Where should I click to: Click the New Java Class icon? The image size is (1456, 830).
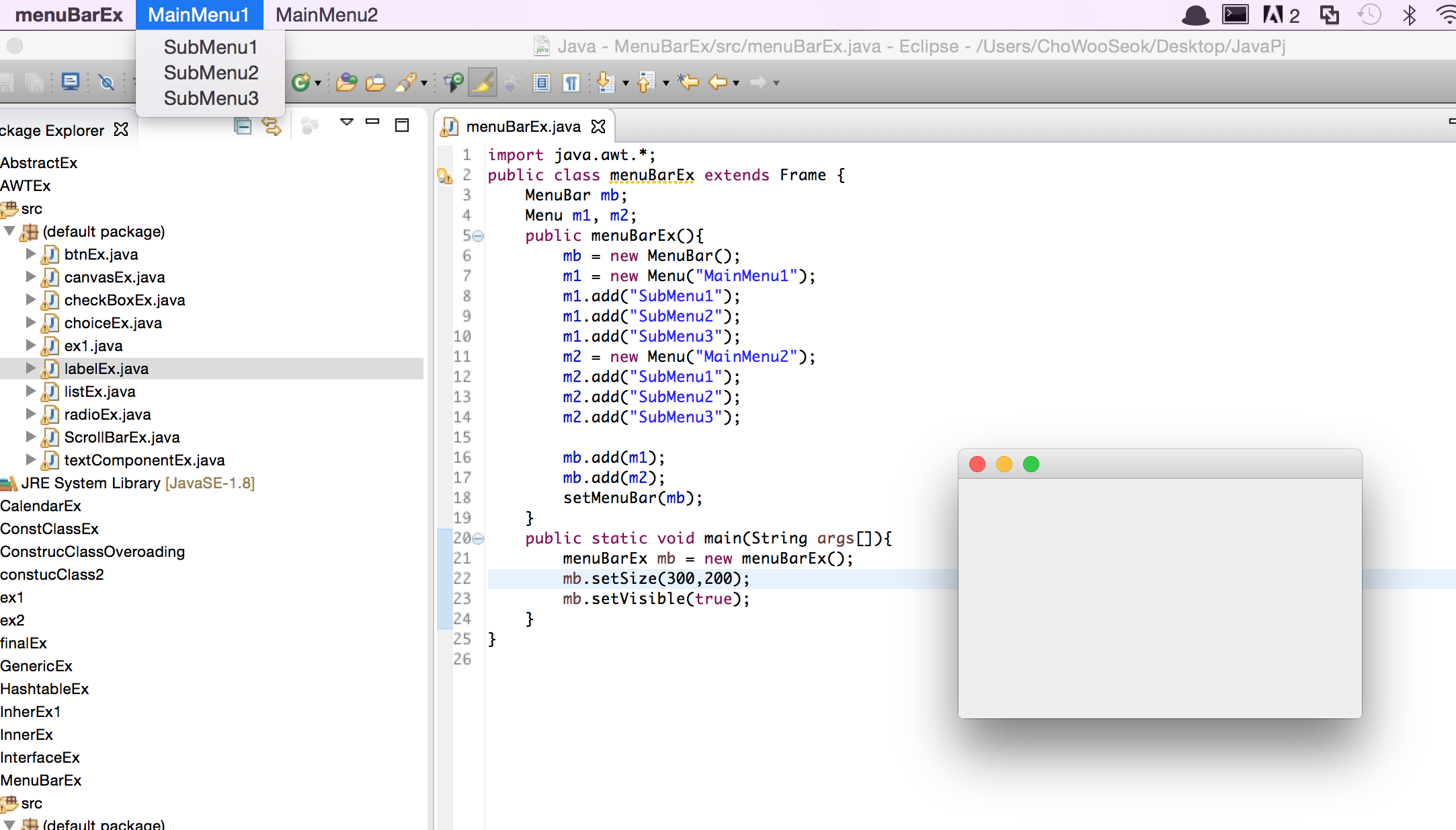click(300, 82)
